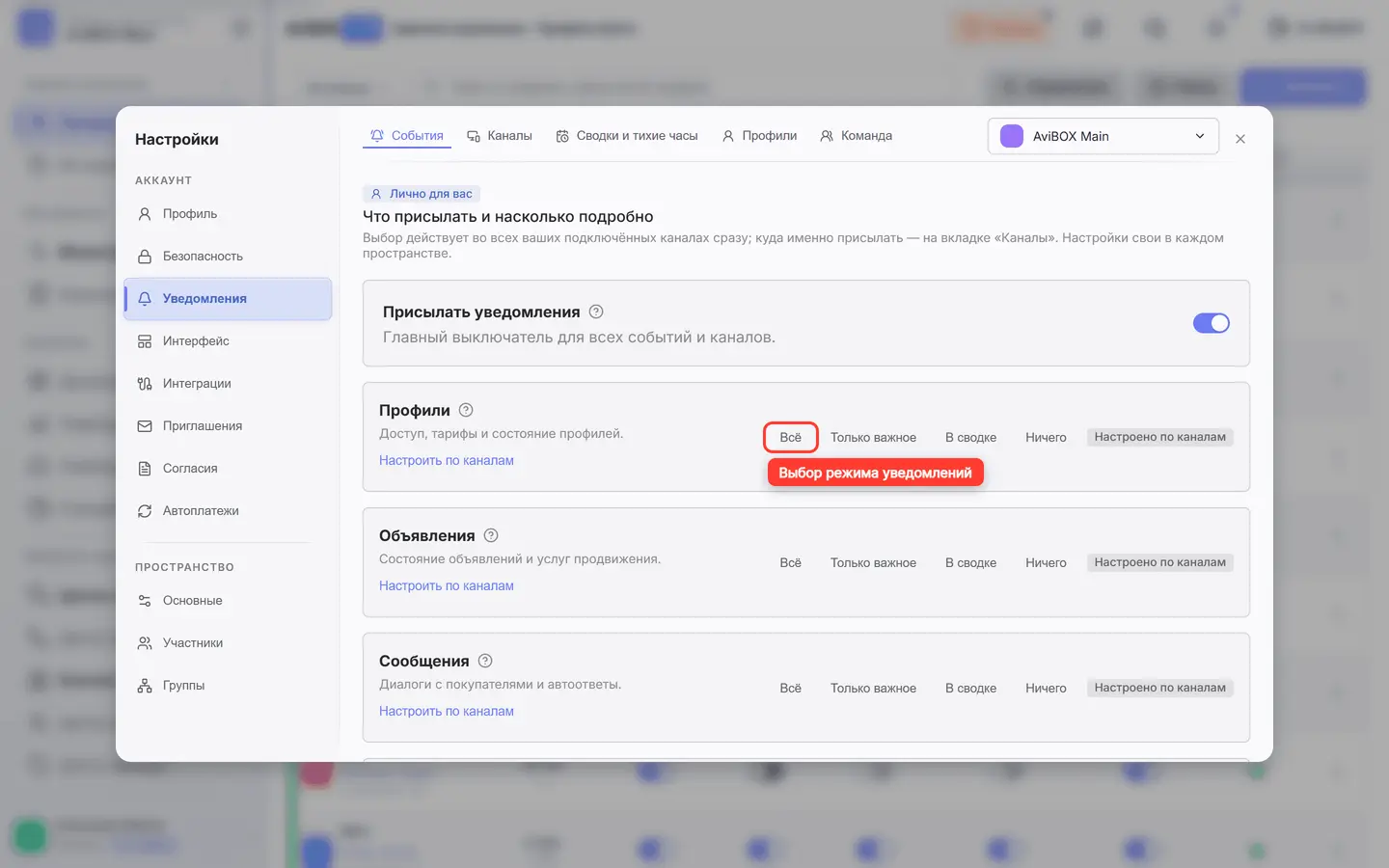
Task: Toggle the Присылать уведомления master switch
Action: point(1212,323)
